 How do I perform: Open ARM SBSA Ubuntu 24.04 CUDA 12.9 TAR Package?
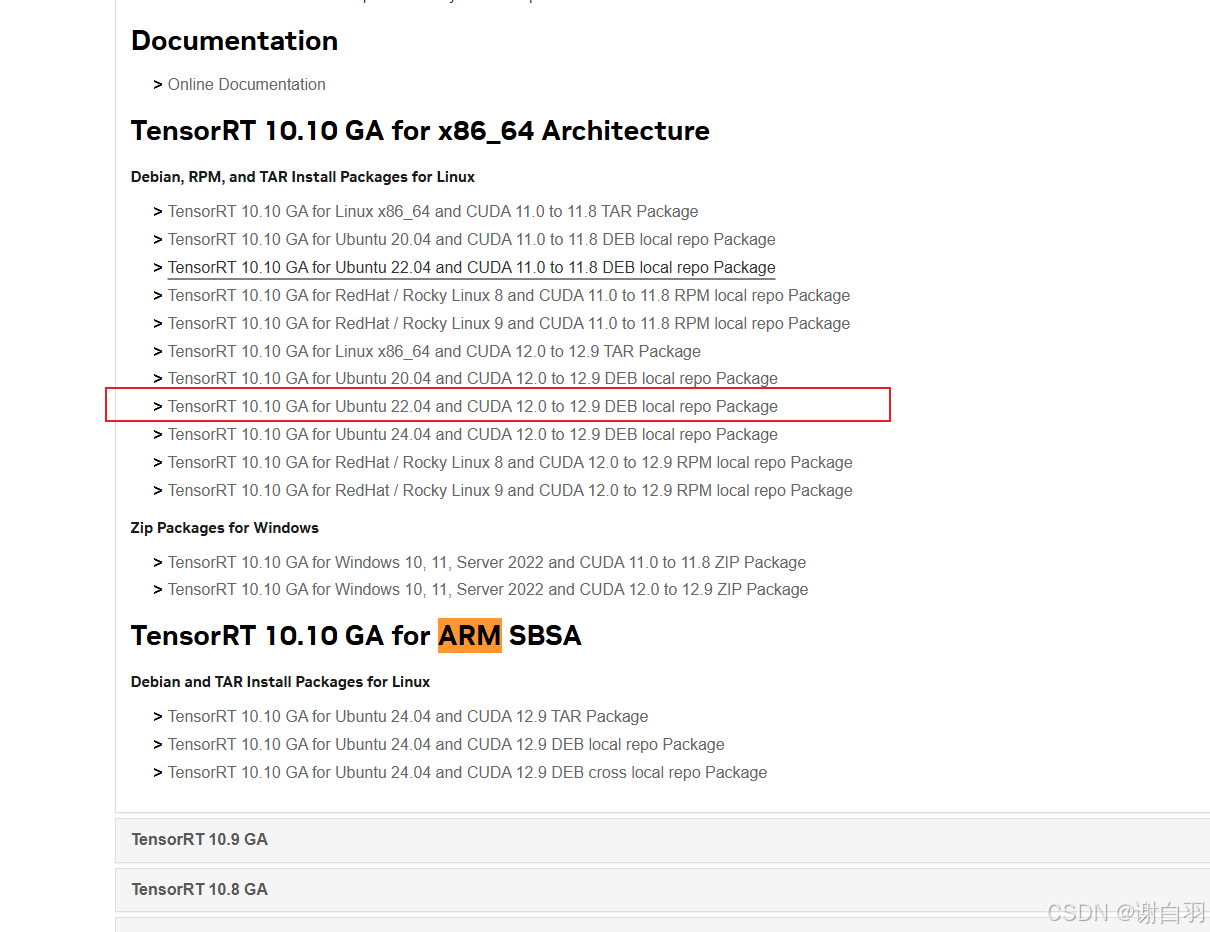point(408,717)
